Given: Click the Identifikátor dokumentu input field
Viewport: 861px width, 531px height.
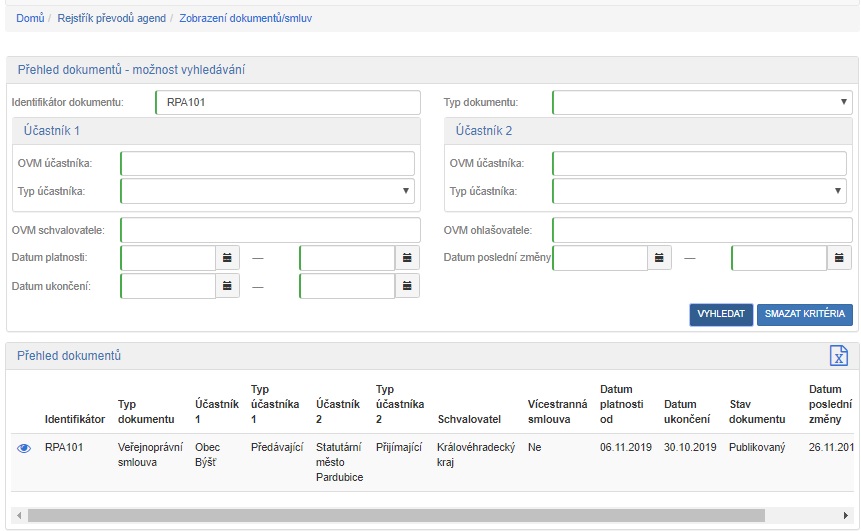Looking at the screenshot, I should [x=288, y=103].
